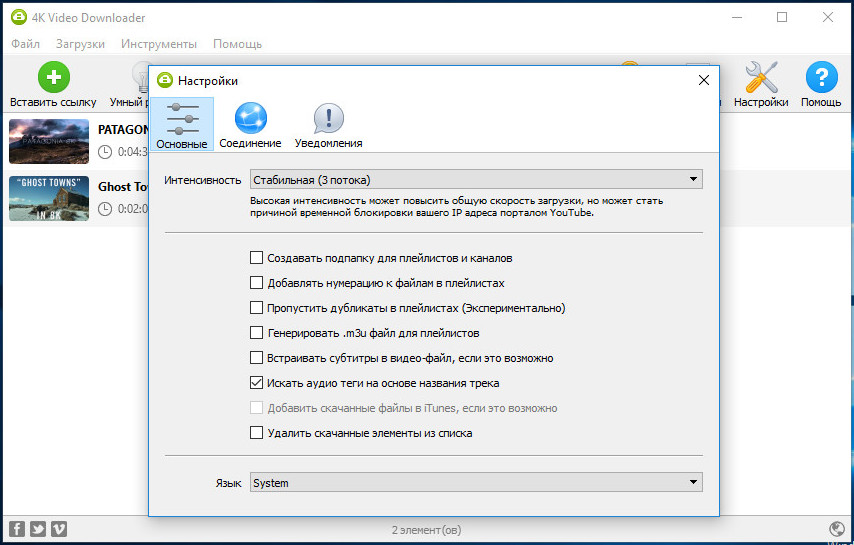Enable Удалить скачанные элементы из списка

256,433
